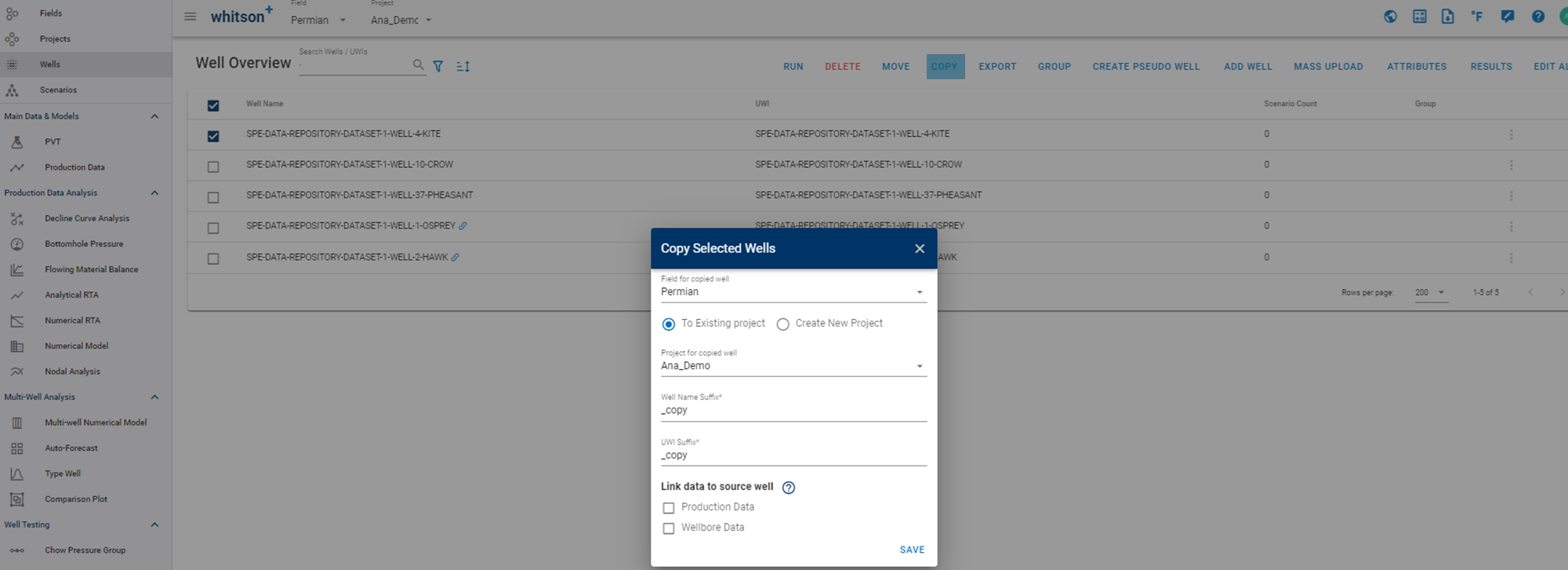
Task: Check the Wellbore Data checkbox
Action: (669, 528)
